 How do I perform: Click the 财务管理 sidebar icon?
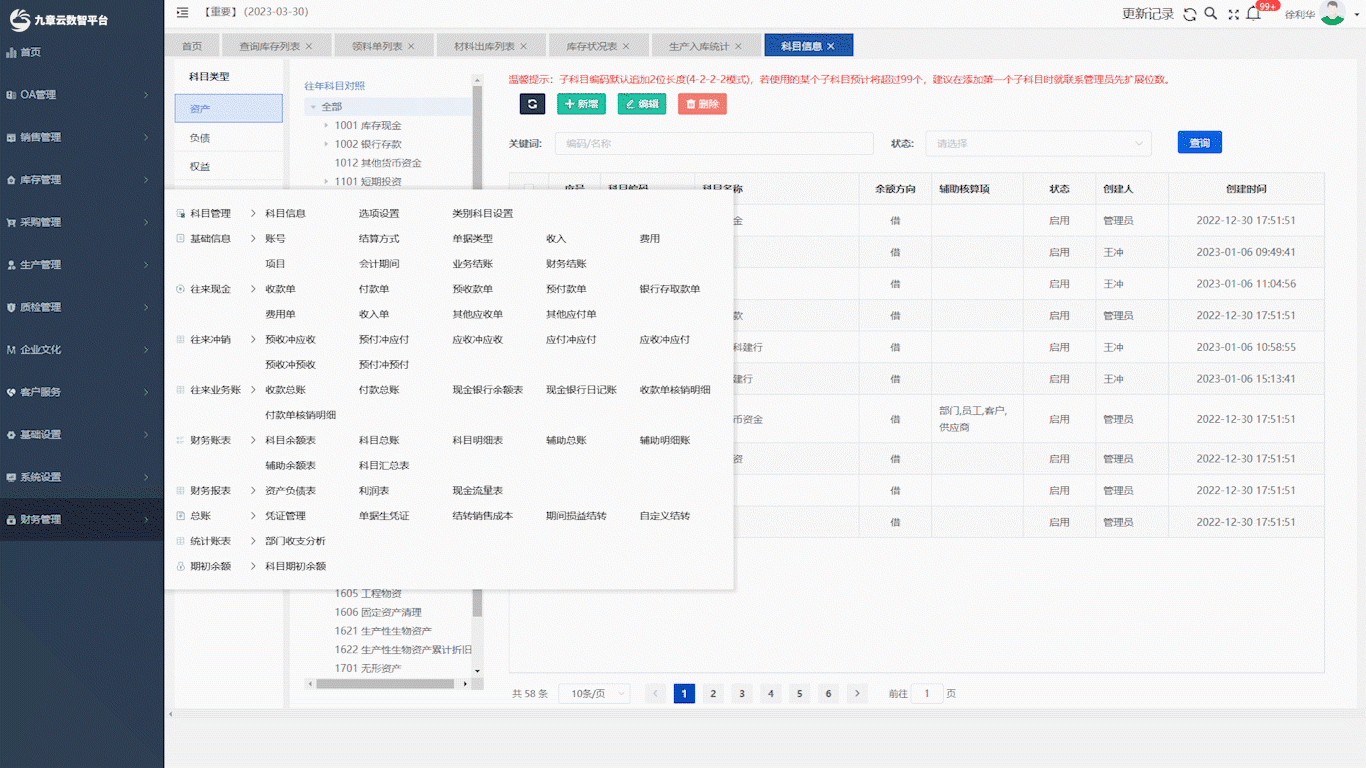pos(11,520)
